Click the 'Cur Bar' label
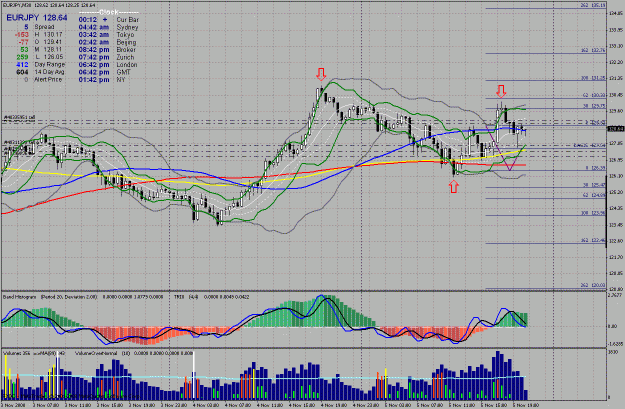This screenshot has height=409, width=625. click(128, 20)
